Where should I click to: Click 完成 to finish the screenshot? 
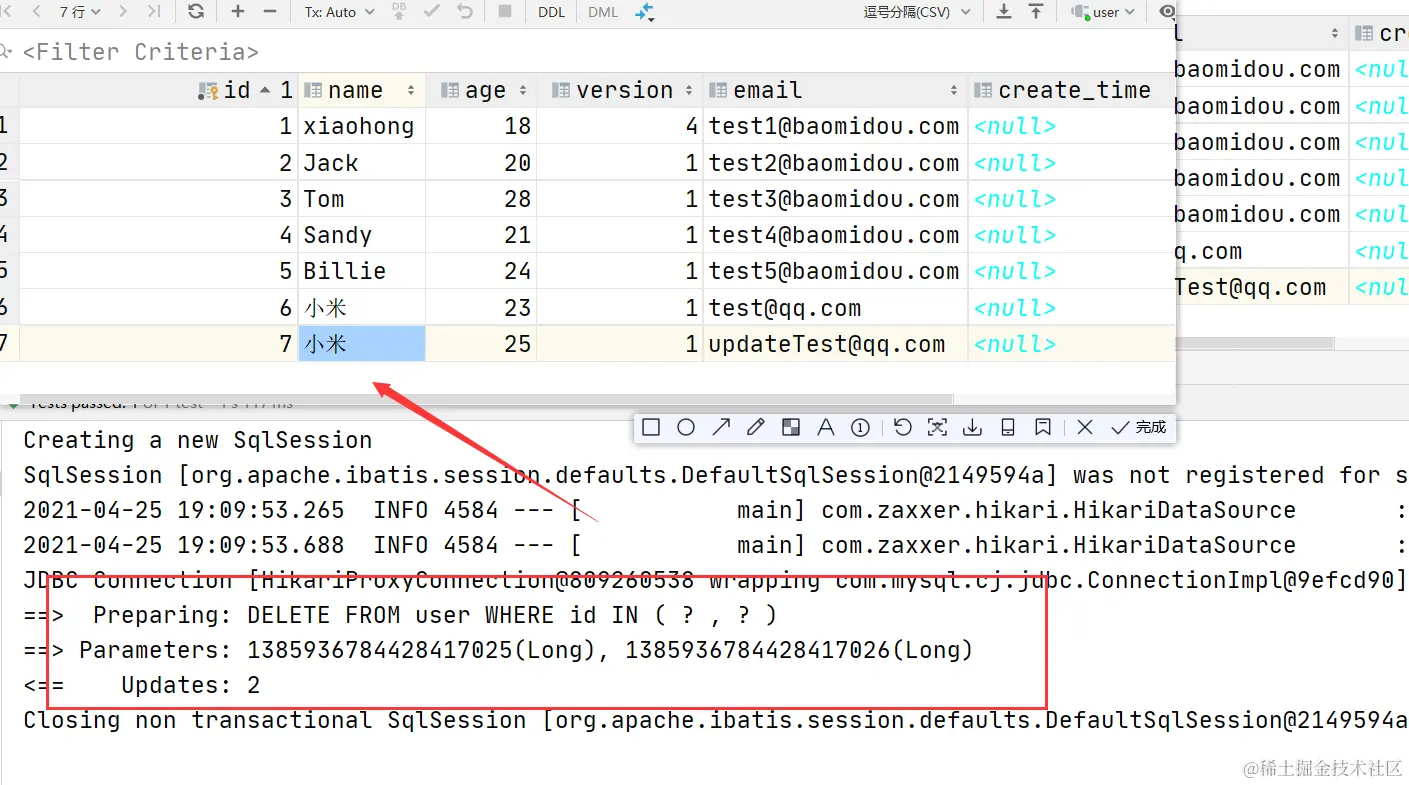[x=1139, y=428]
